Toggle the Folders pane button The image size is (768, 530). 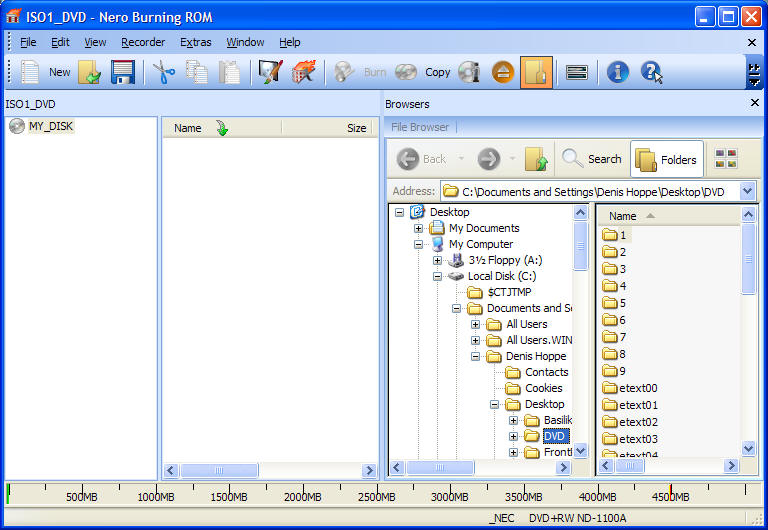(667, 159)
